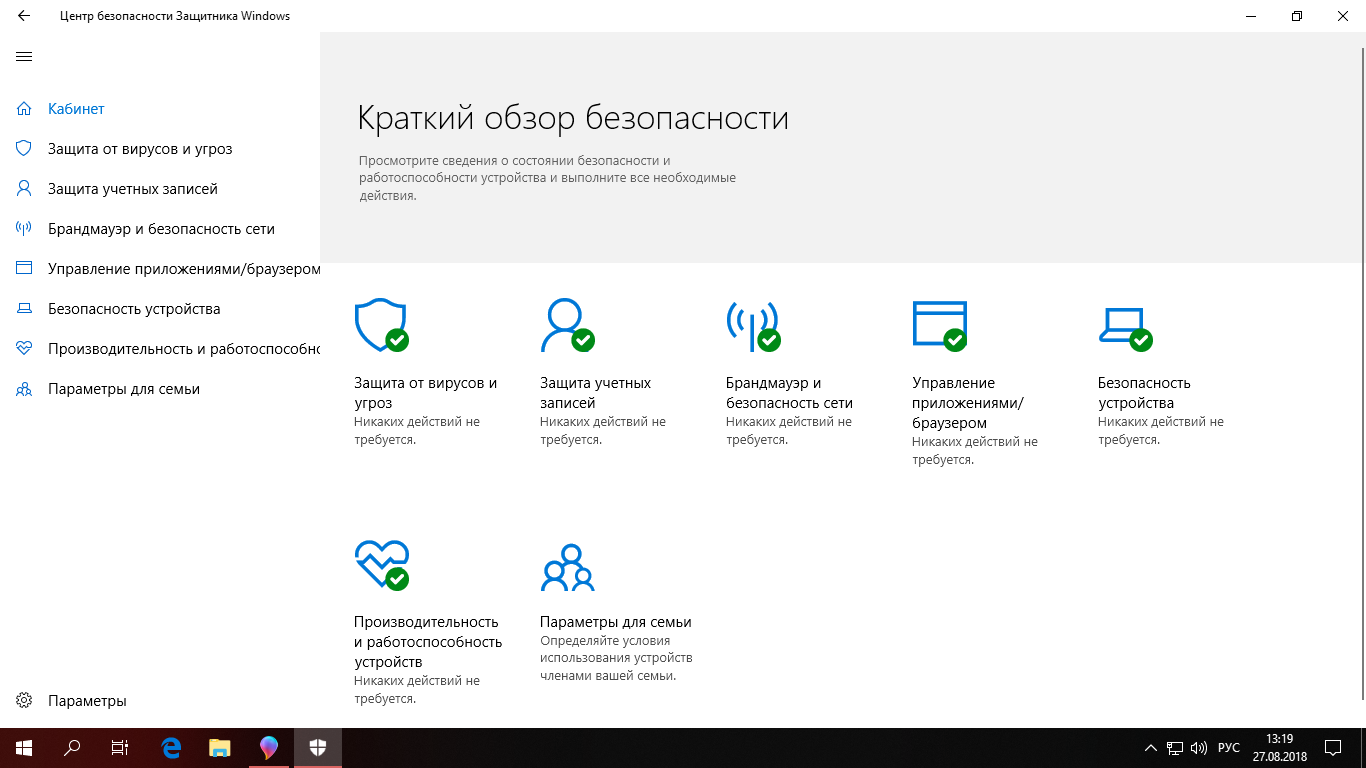Click the Краткий обзор безопасности heading

pyautogui.click(x=573, y=118)
